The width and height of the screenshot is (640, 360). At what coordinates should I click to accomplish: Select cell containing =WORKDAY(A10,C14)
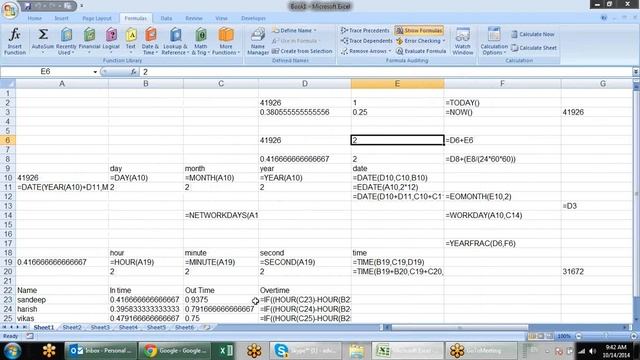(502, 215)
